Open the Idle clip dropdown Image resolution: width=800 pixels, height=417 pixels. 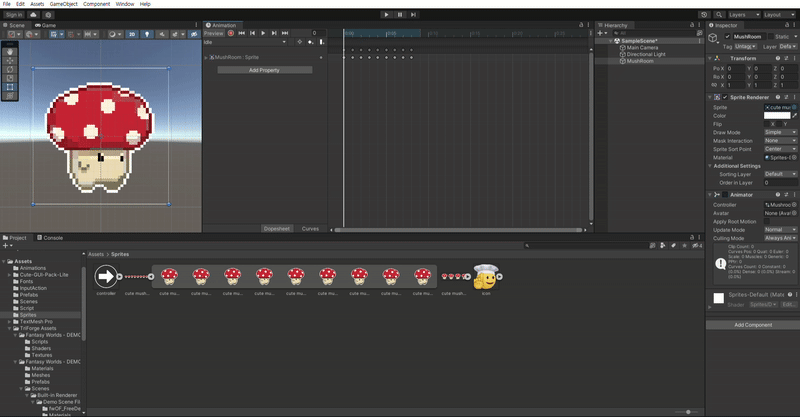tap(245, 42)
